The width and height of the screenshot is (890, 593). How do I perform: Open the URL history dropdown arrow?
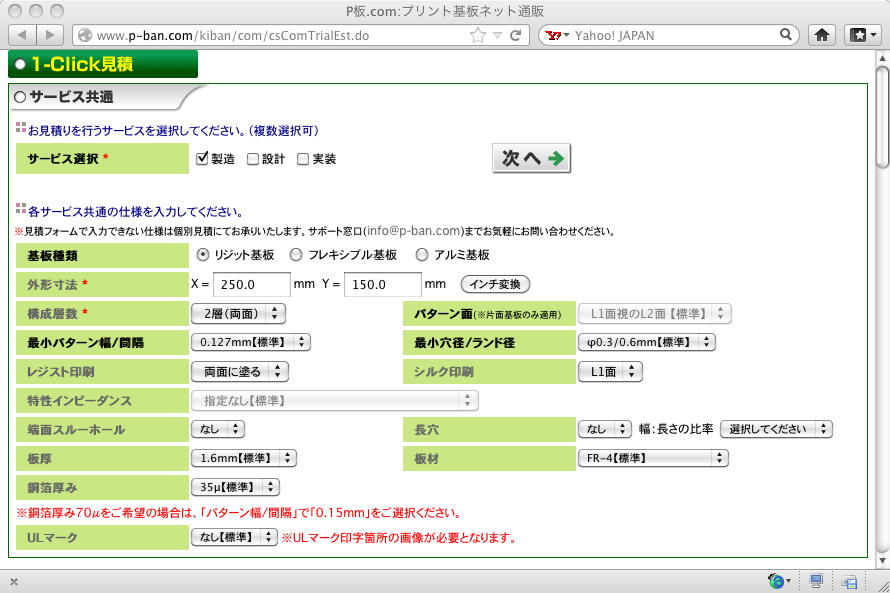point(497,36)
